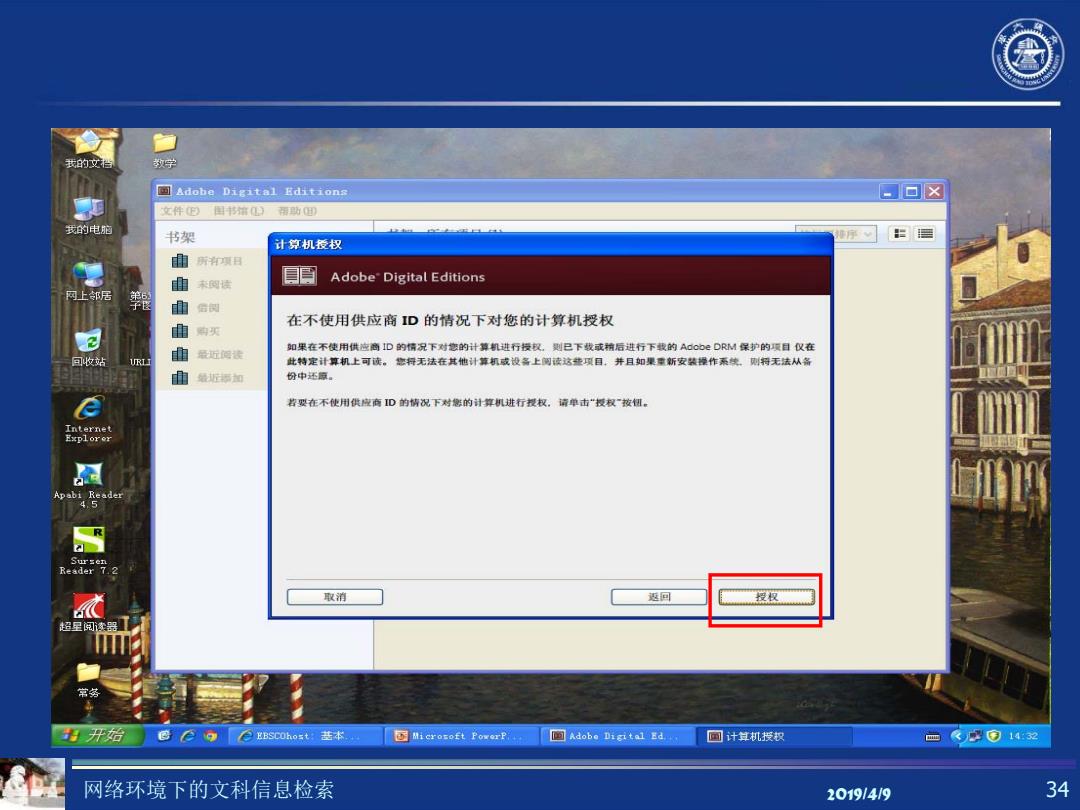Open the 文件(F) menu
The height and width of the screenshot is (810, 1080).
click(x=180, y=211)
